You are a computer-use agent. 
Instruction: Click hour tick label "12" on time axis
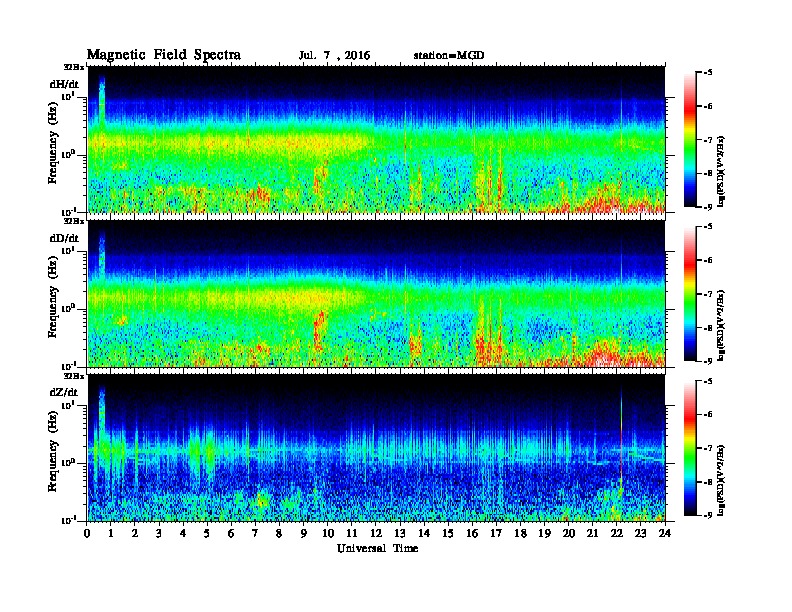coord(376,534)
